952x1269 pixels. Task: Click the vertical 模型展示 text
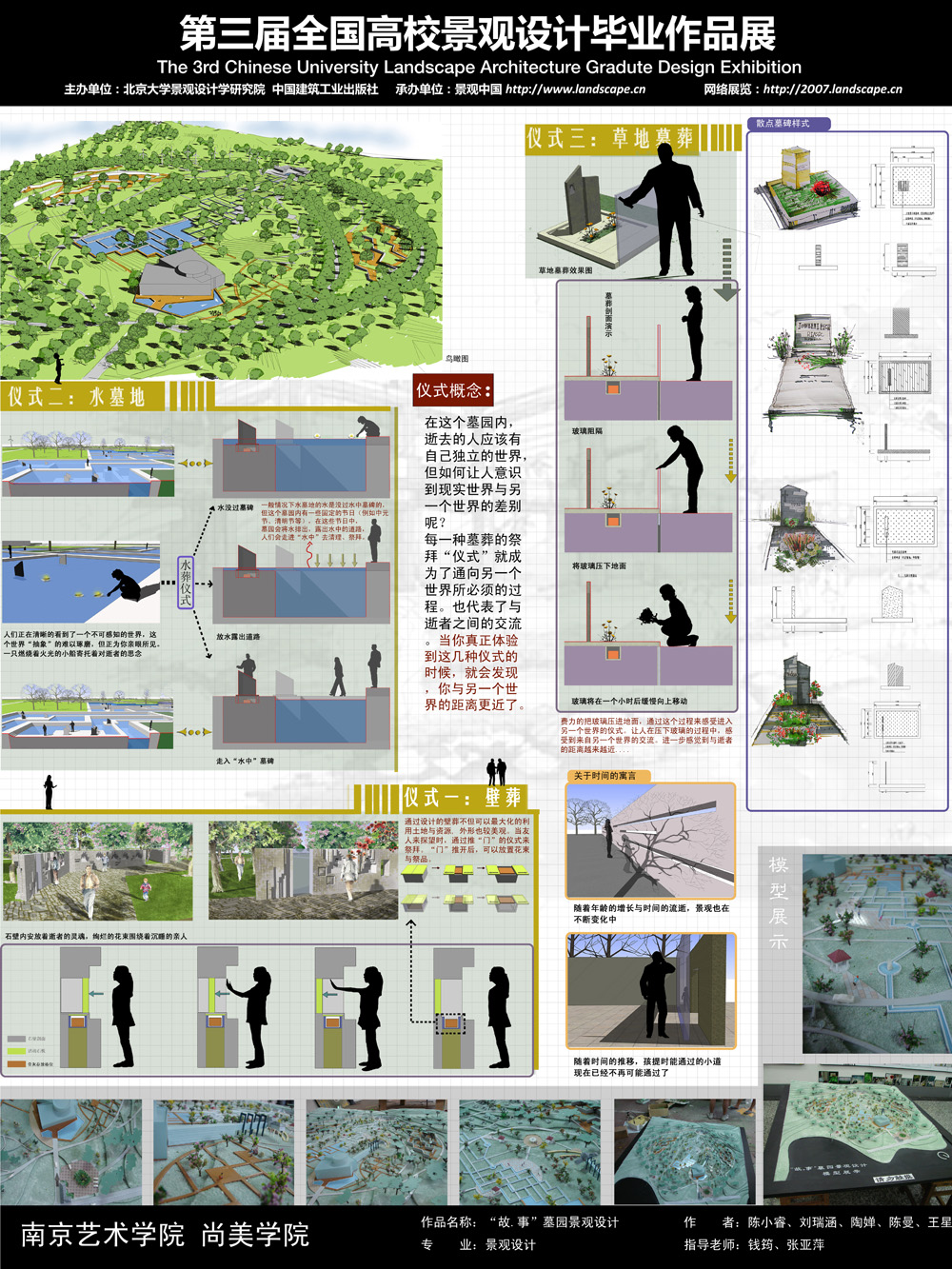779,903
